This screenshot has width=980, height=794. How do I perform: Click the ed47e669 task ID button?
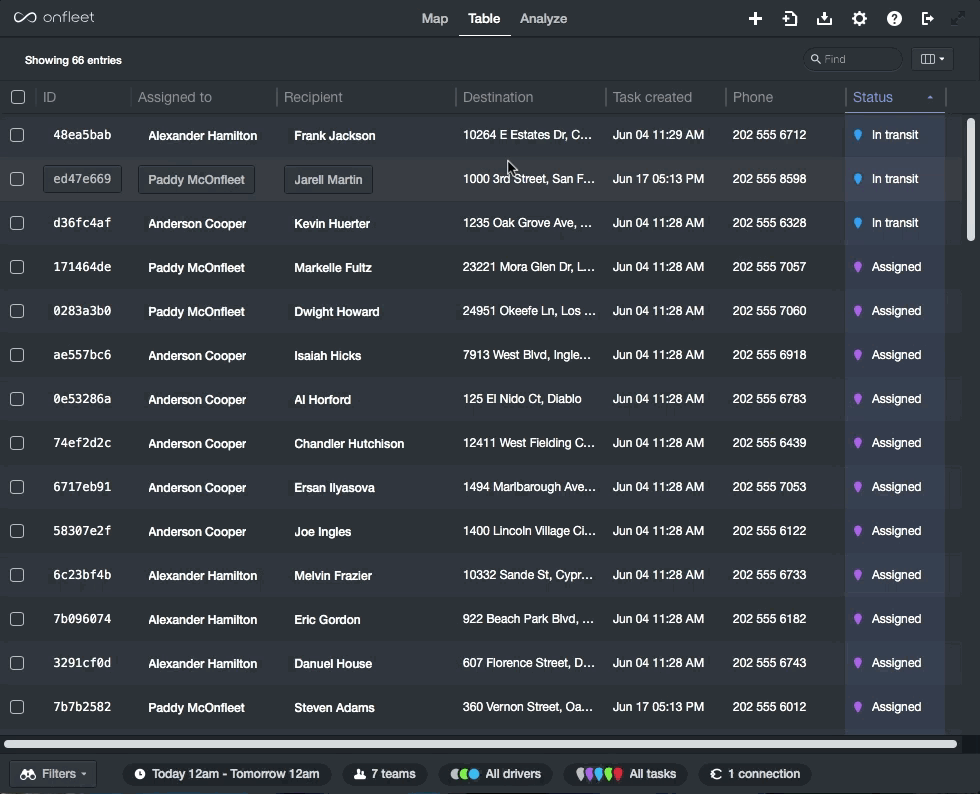point(82,179)
